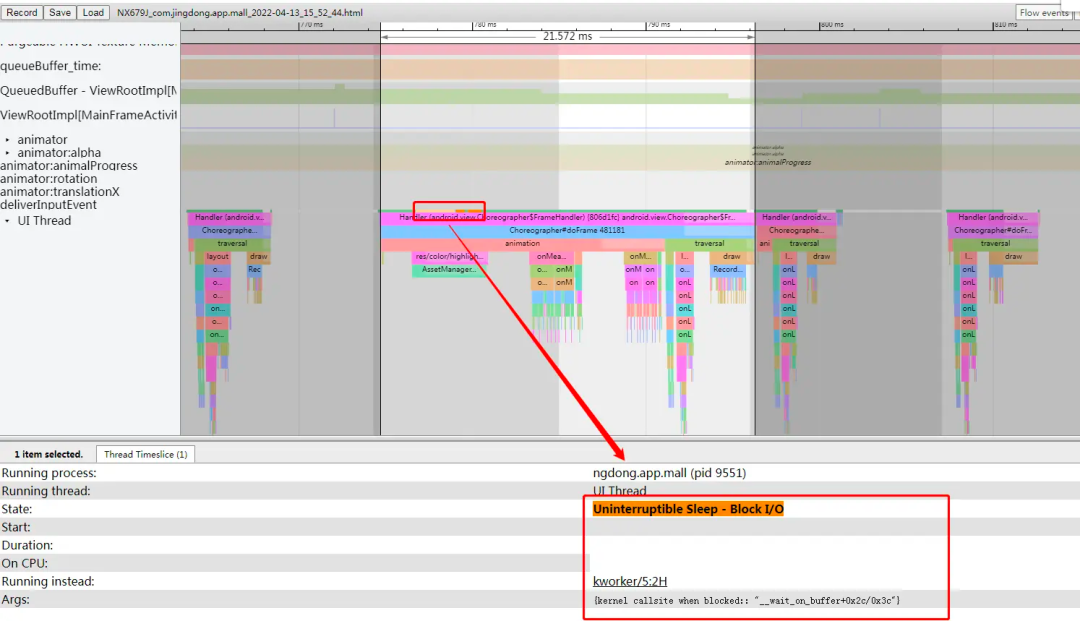This screenshot has width=1080, height=621.
Task: Switch to the Thread Timeslice (1) tab
Action: (x=145, y=454)
